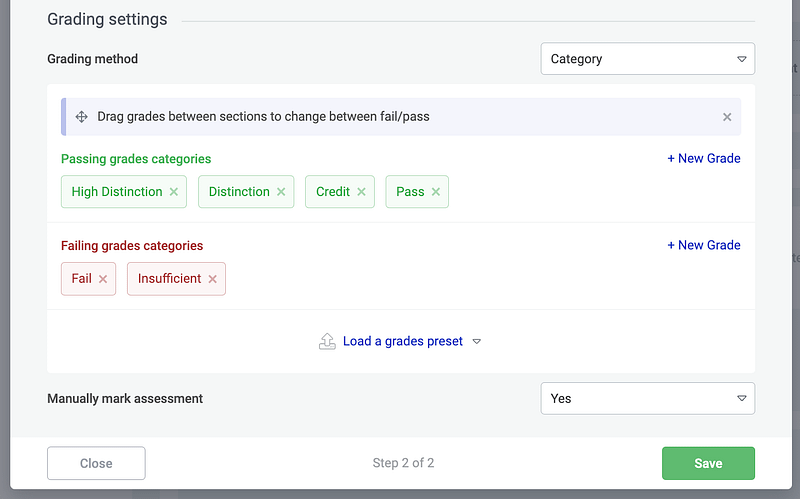
Task: Click the upload icon beside grades preset
Action: click(x=327, y=341)
